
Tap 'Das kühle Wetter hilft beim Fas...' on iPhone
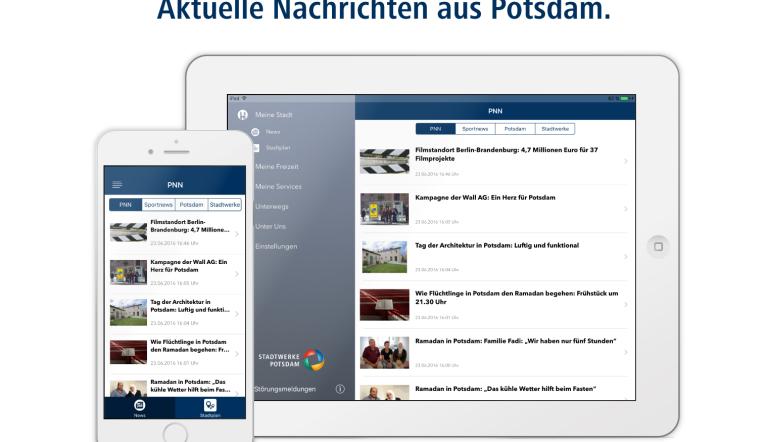click(191, 386)
